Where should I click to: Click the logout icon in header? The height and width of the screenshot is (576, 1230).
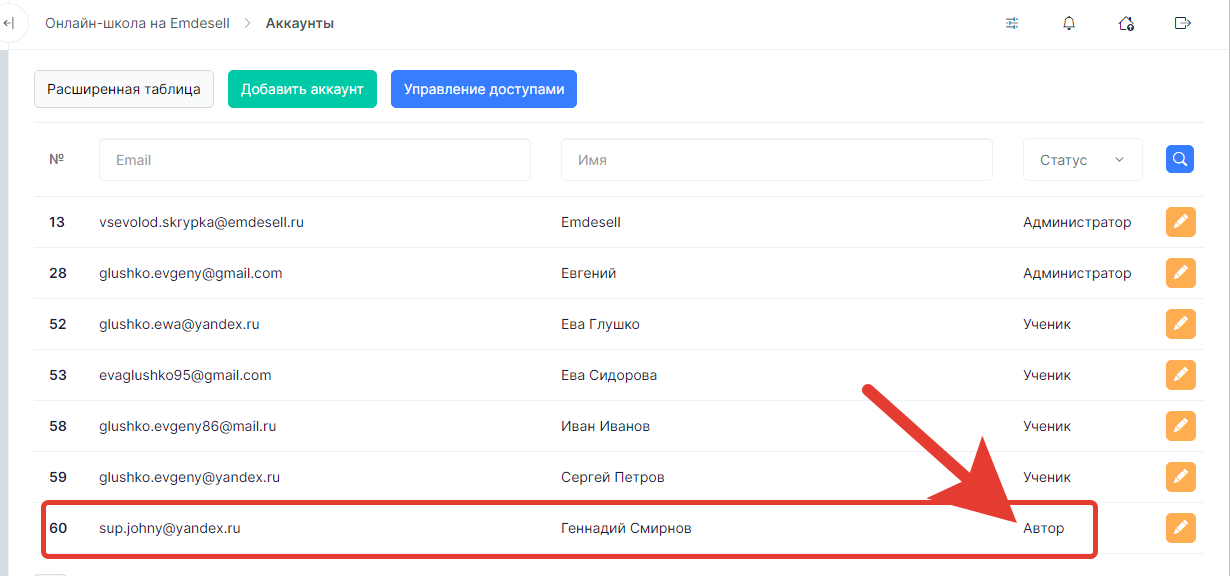click(1183, 23)
